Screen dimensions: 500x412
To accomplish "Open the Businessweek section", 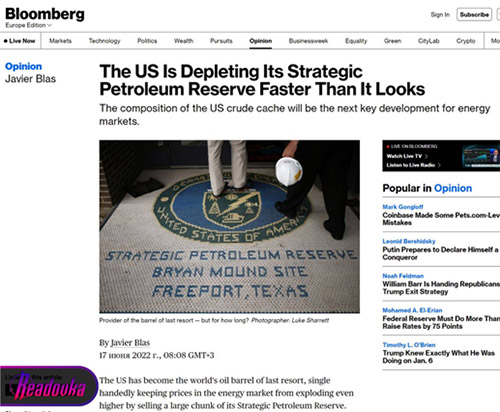I will tap(308, 41).
